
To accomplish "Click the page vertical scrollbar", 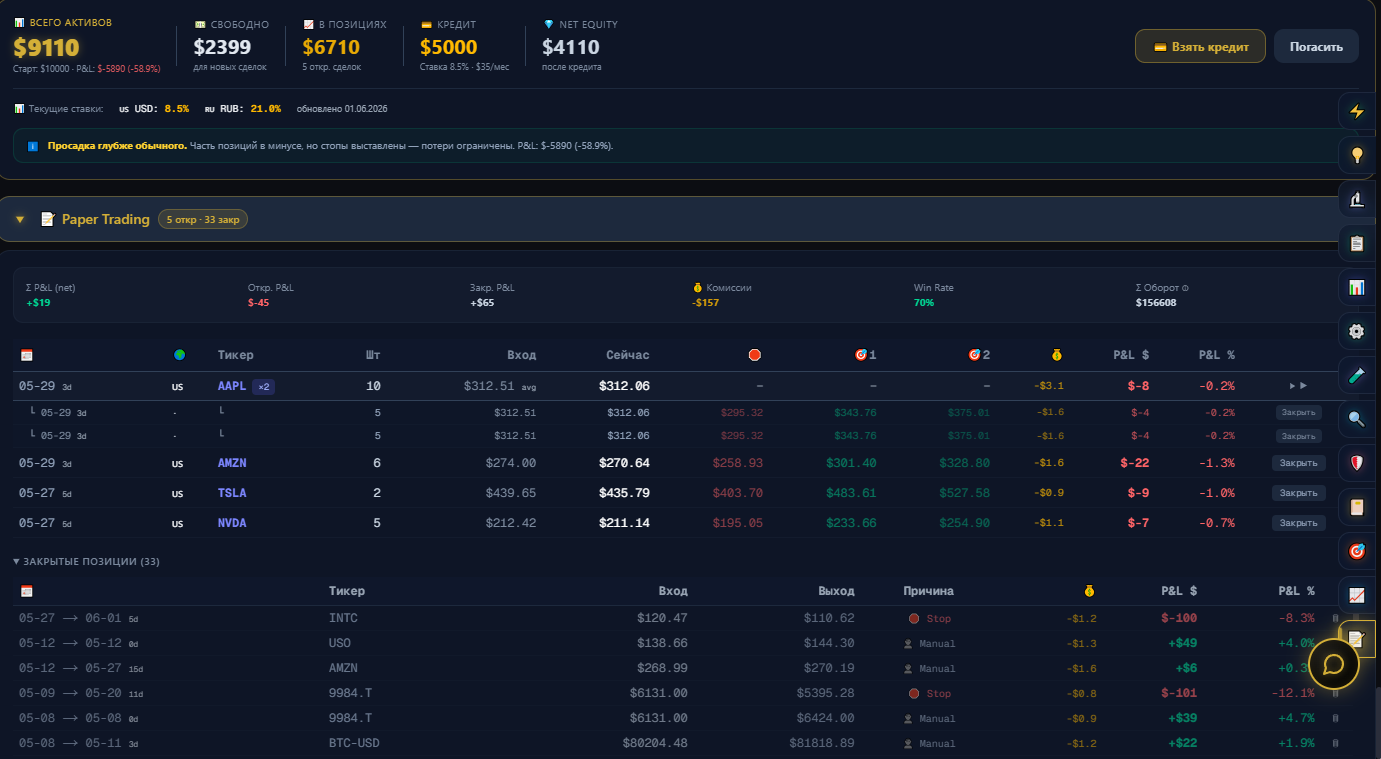I will click(1377, 722).
